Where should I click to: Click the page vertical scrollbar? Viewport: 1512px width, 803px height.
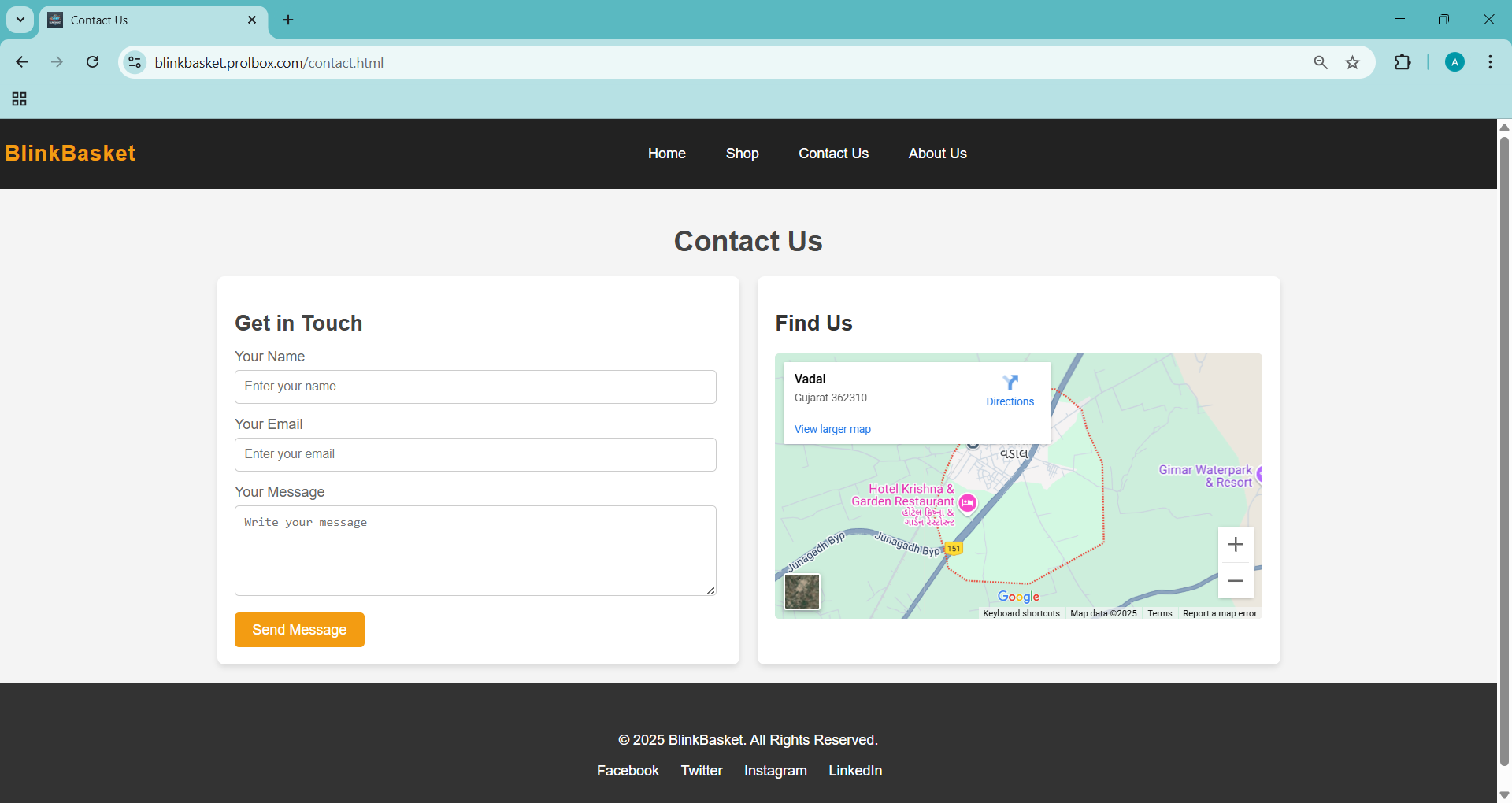pyautogui.click(x=1504, y=449)
